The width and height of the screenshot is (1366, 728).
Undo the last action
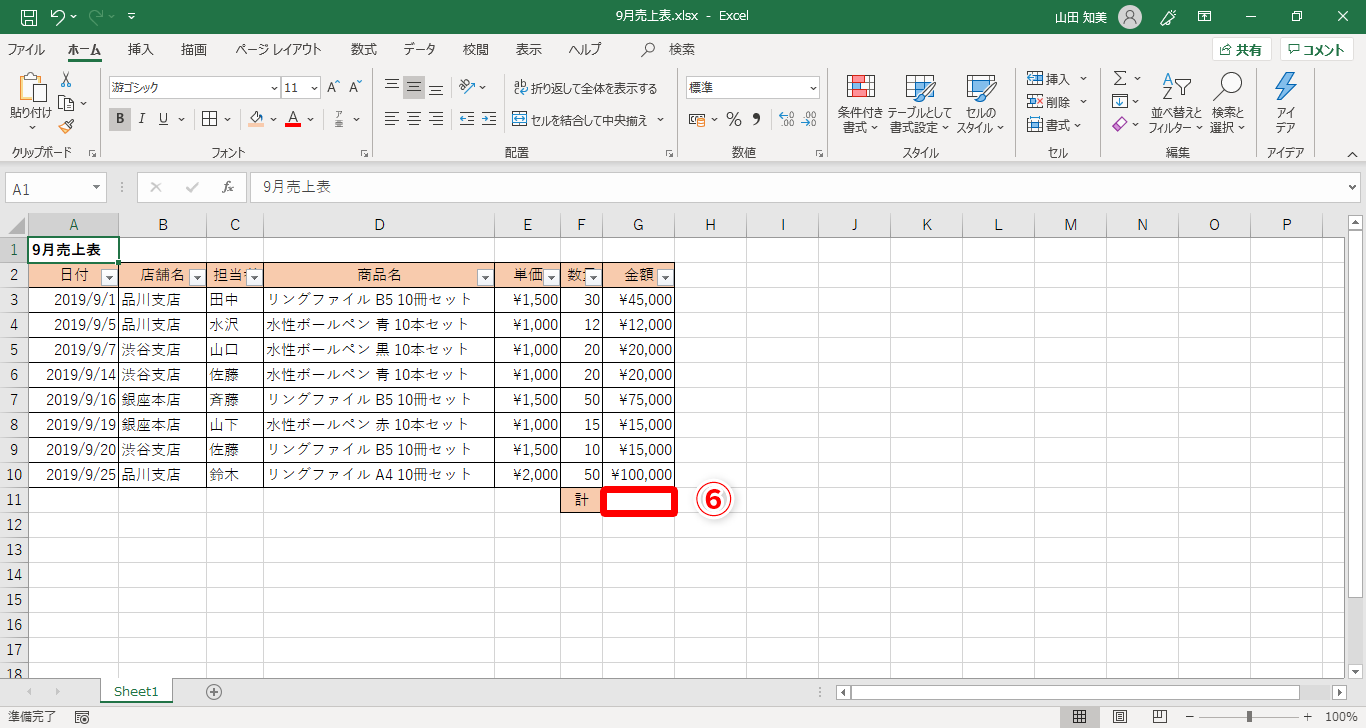pos(58,17)
